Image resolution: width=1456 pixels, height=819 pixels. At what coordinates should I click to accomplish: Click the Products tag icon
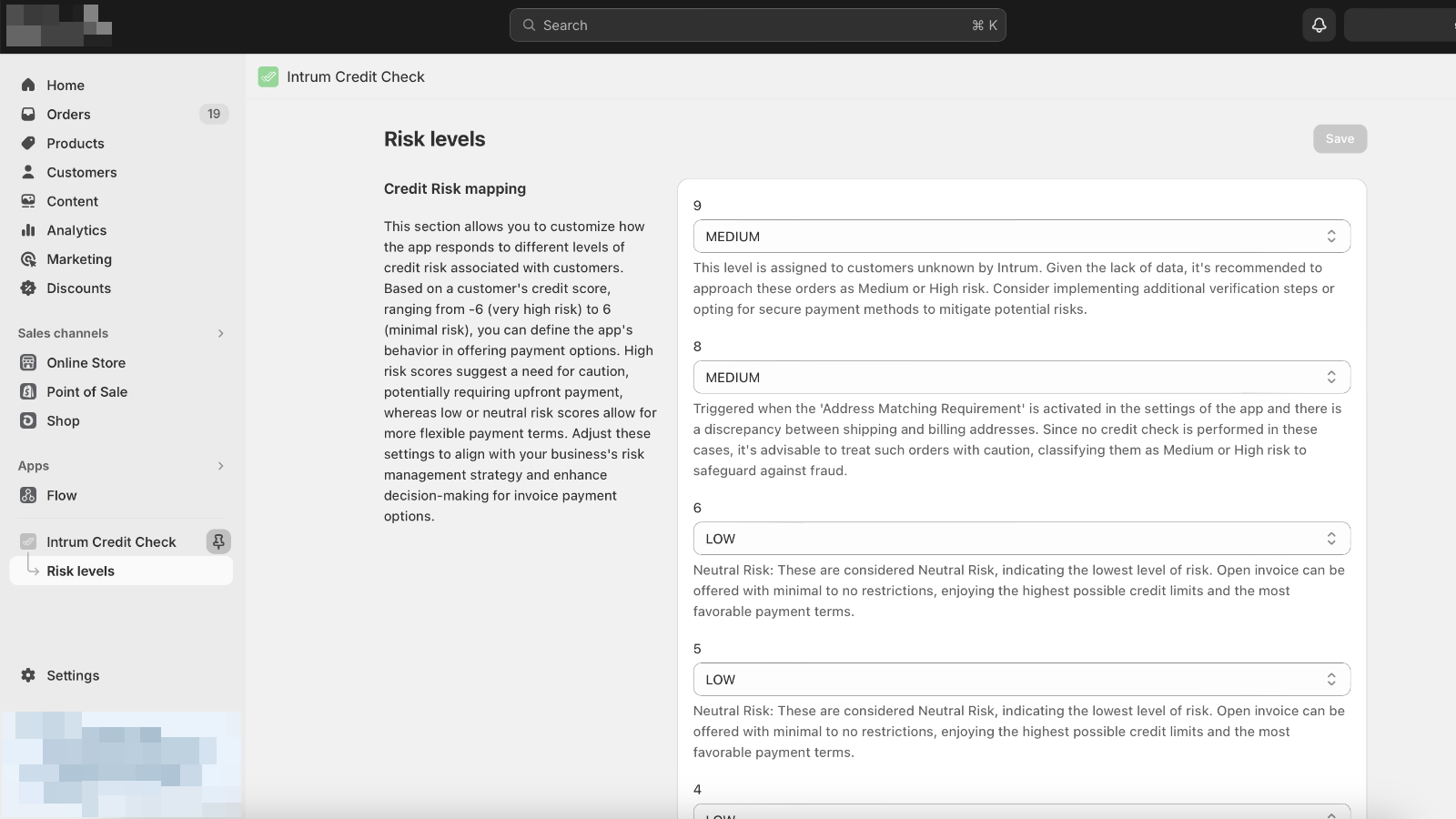coord(28,143)
